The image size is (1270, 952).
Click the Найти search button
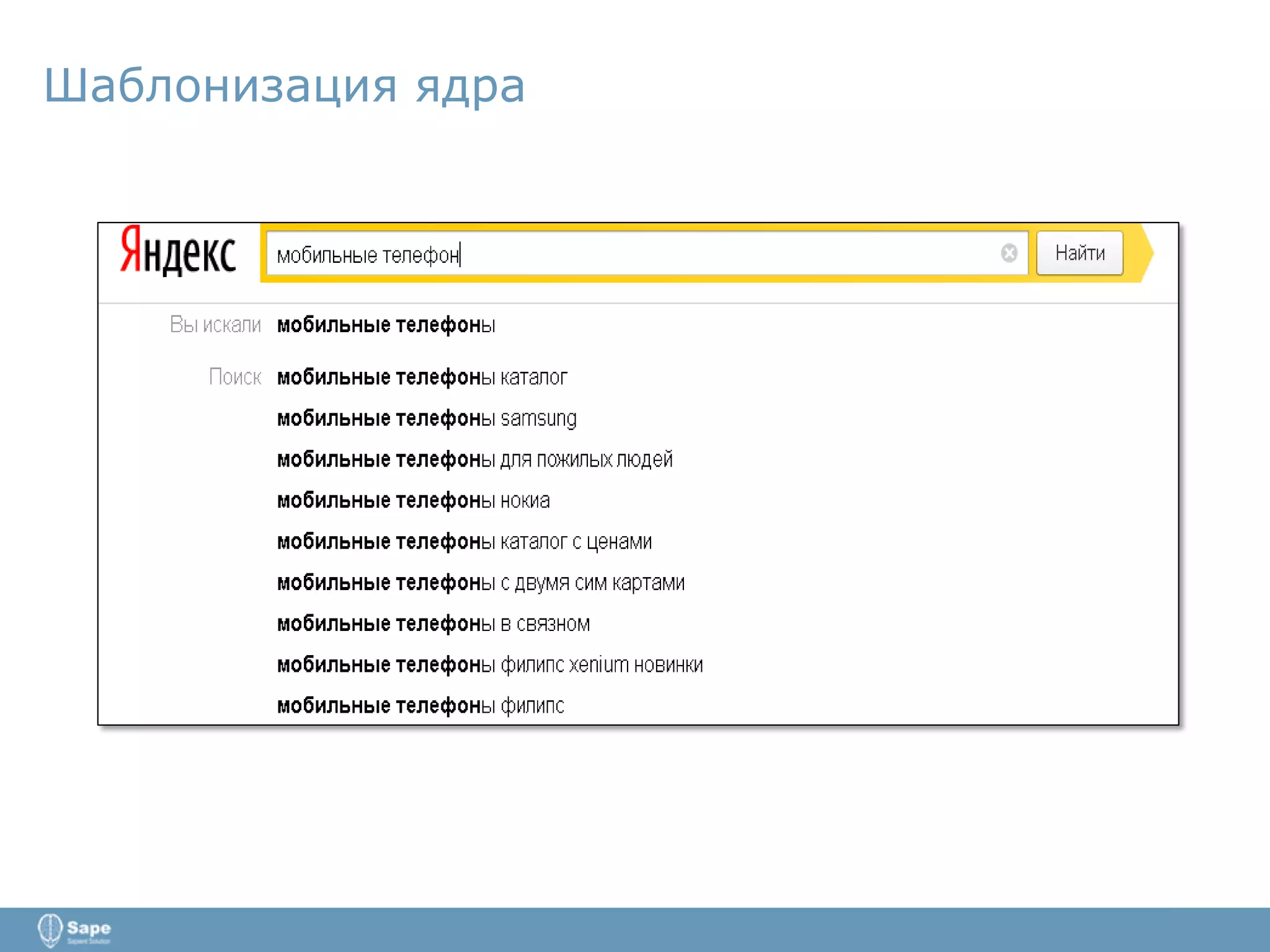(x=1080, y=253)
